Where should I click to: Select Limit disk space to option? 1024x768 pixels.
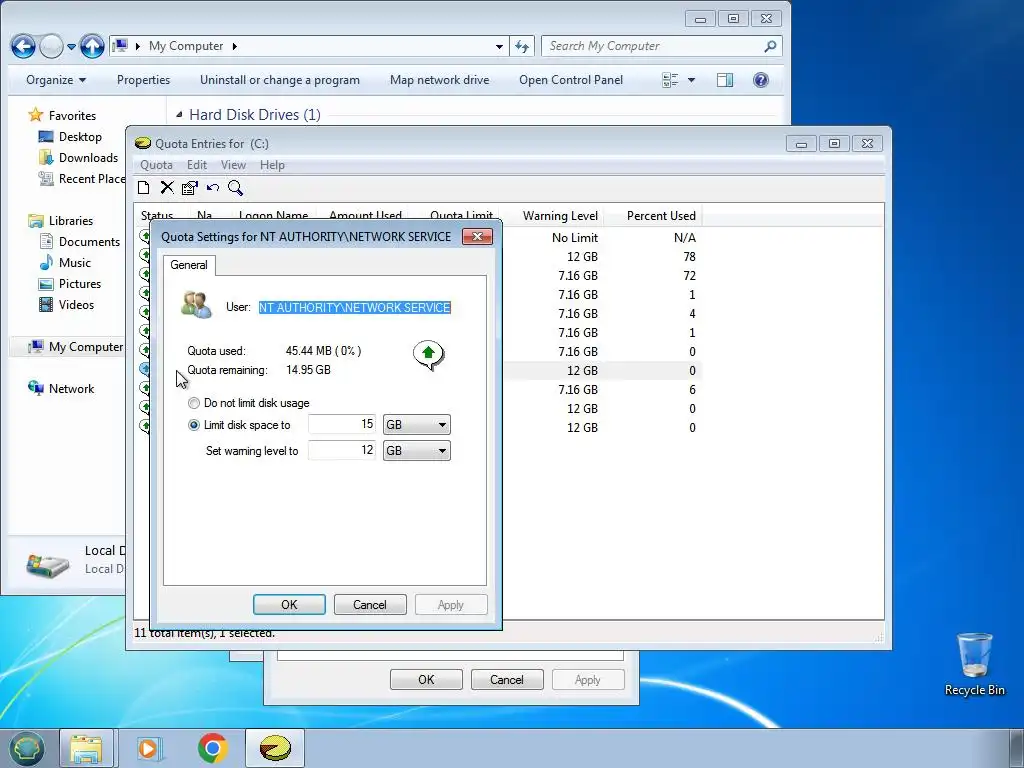pyautogui.click(x=239, y=425)
